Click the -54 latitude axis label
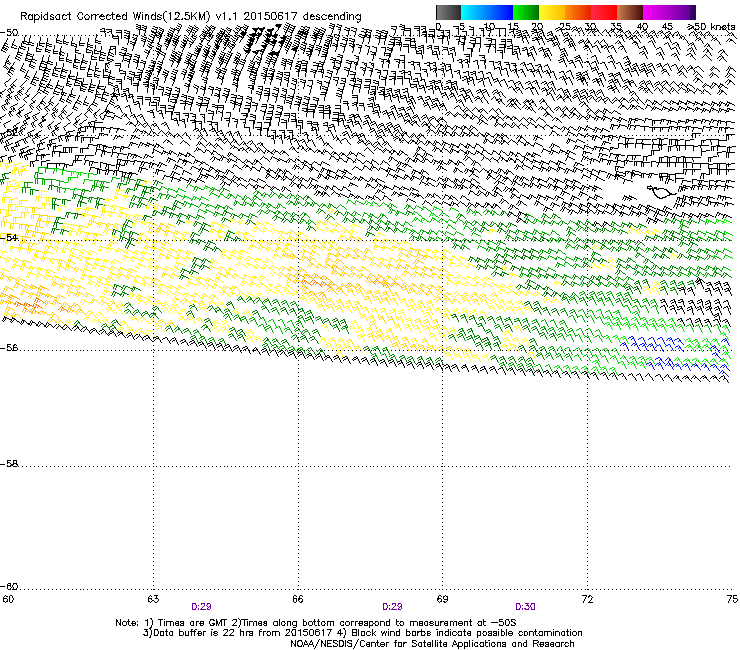 [x=9, y=238]
